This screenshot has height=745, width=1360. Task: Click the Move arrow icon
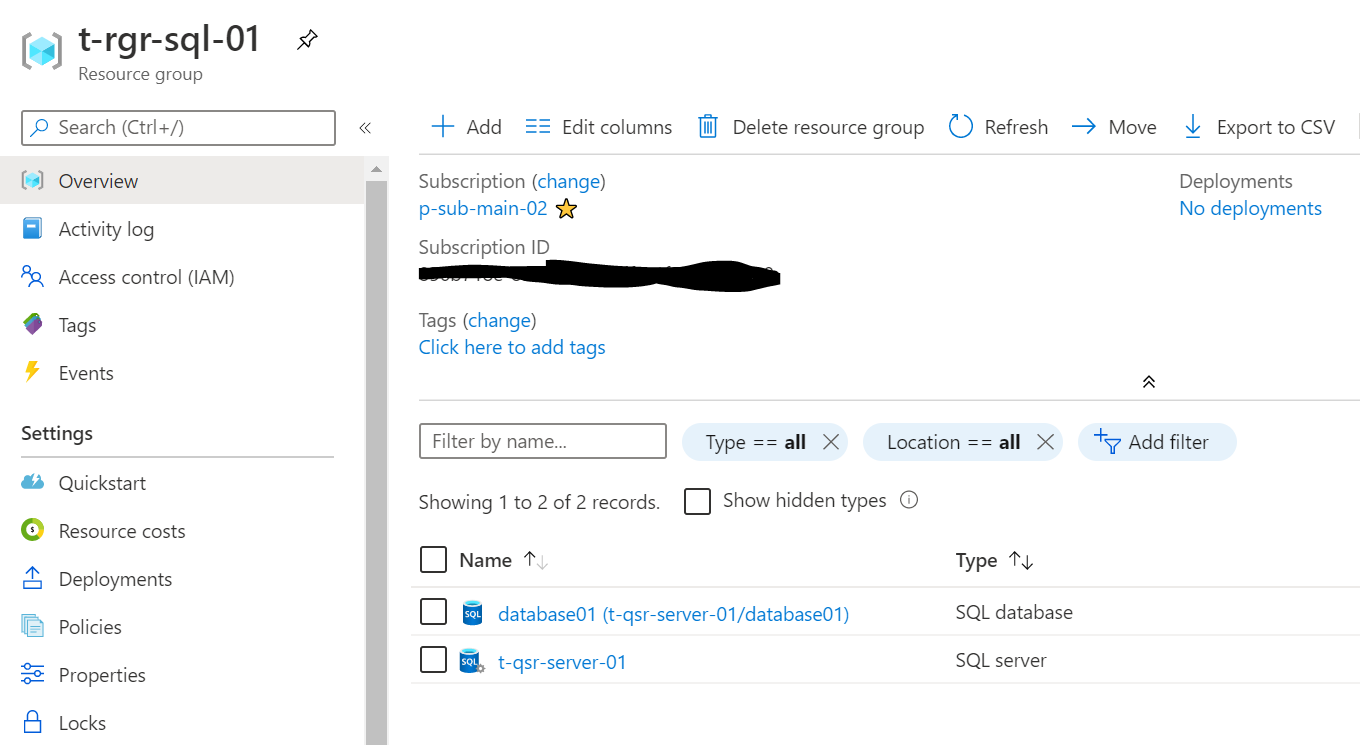point(1084,127)
